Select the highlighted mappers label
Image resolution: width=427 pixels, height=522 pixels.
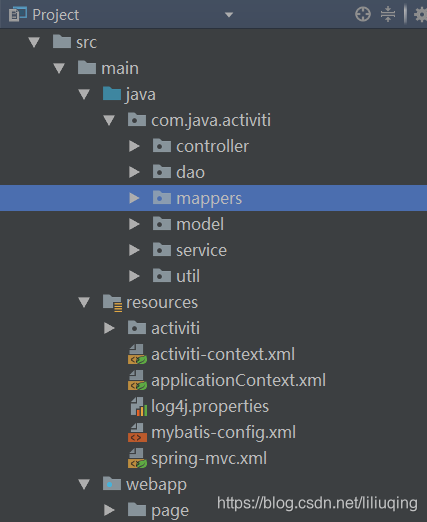click(209, 199)
